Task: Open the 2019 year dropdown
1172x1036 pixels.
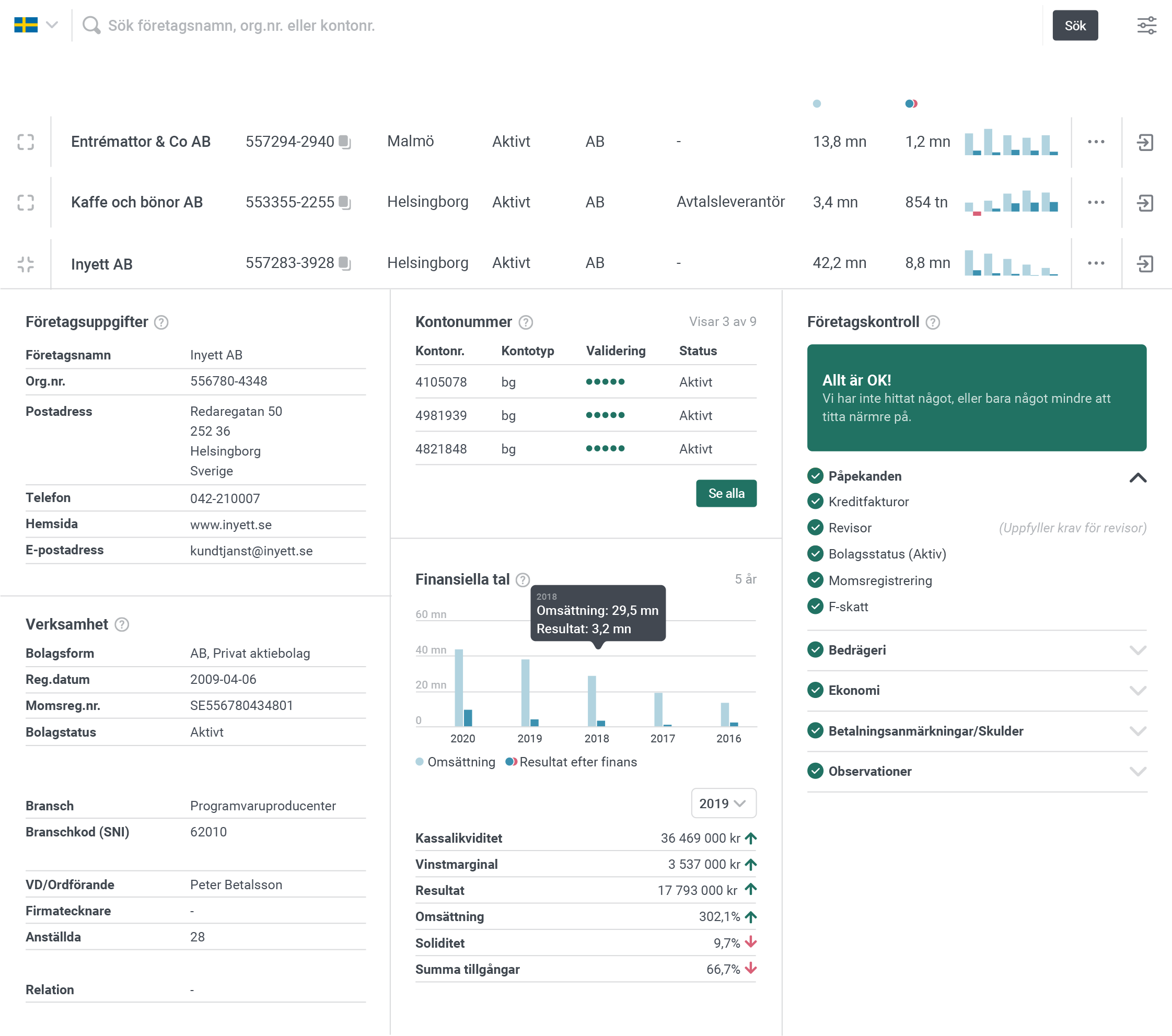Action: [x=724, y=803]
